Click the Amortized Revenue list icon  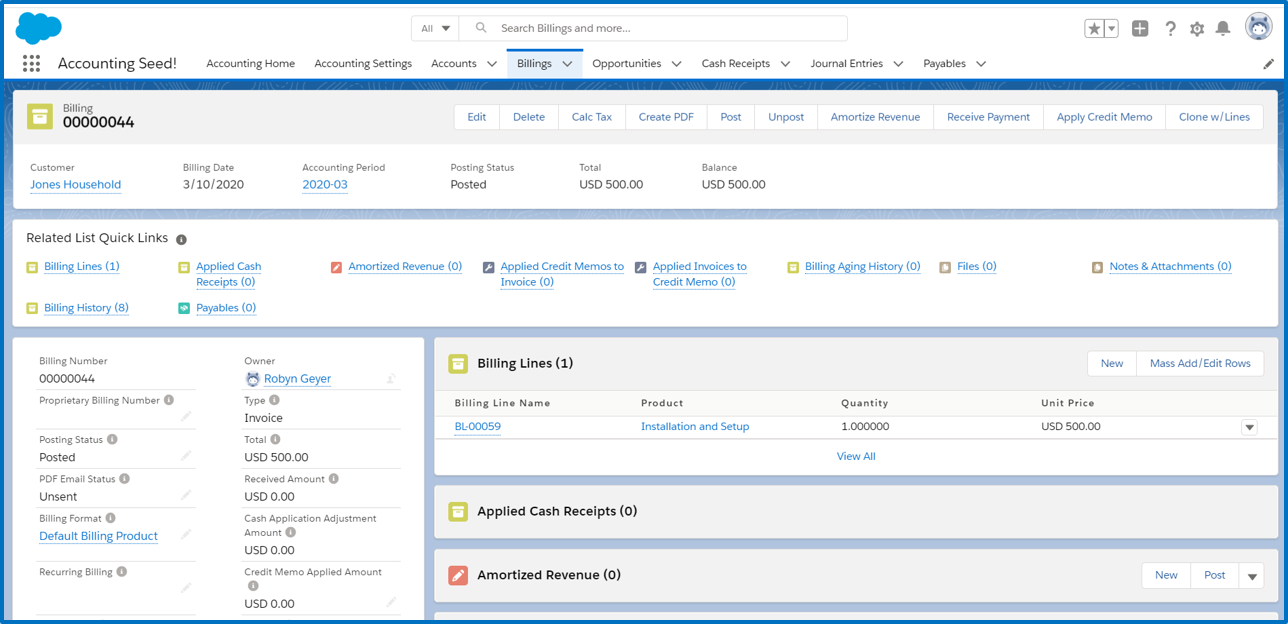pos(458,575)
